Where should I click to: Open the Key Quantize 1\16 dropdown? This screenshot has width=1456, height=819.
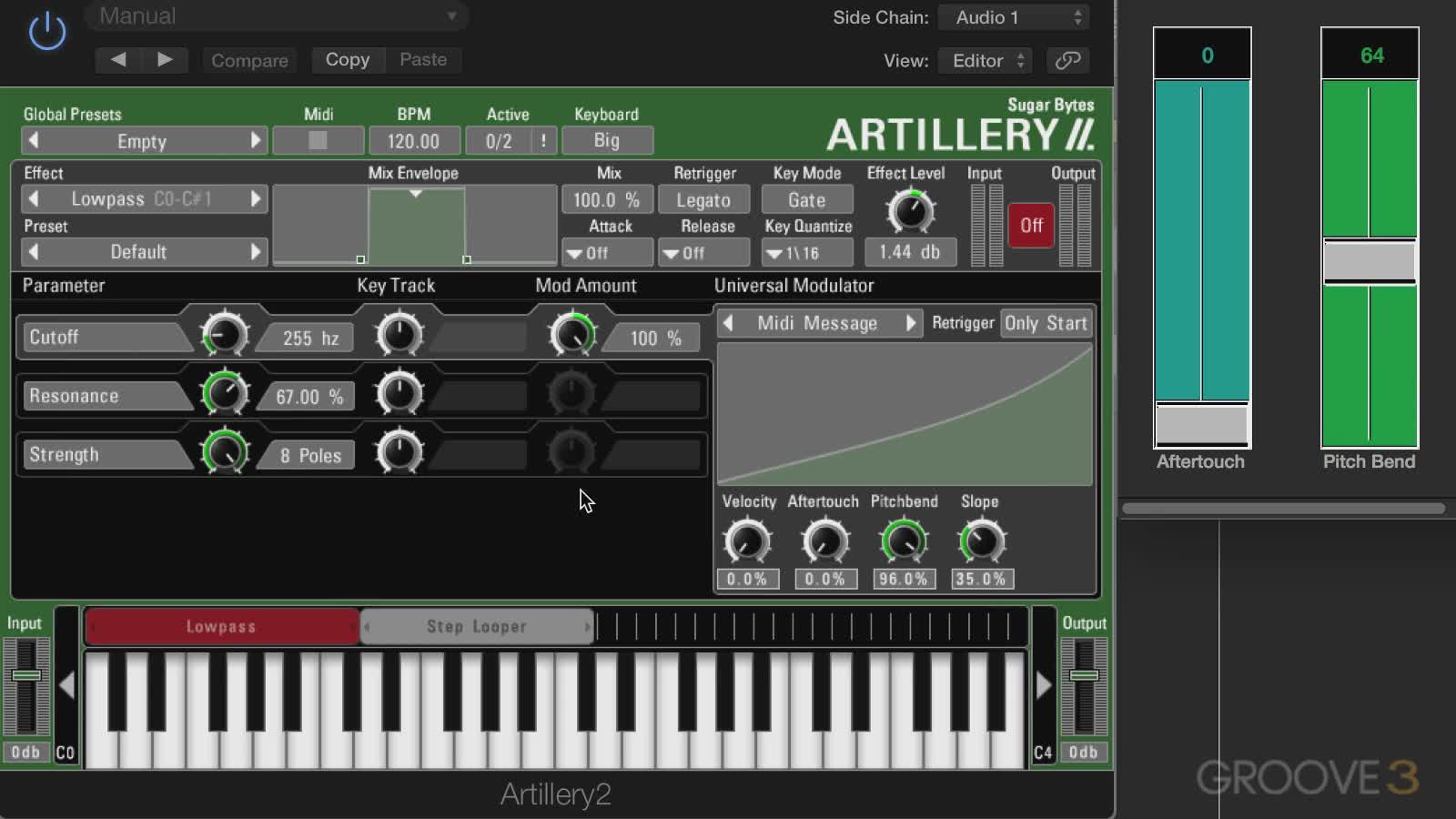tap(807, 253)
